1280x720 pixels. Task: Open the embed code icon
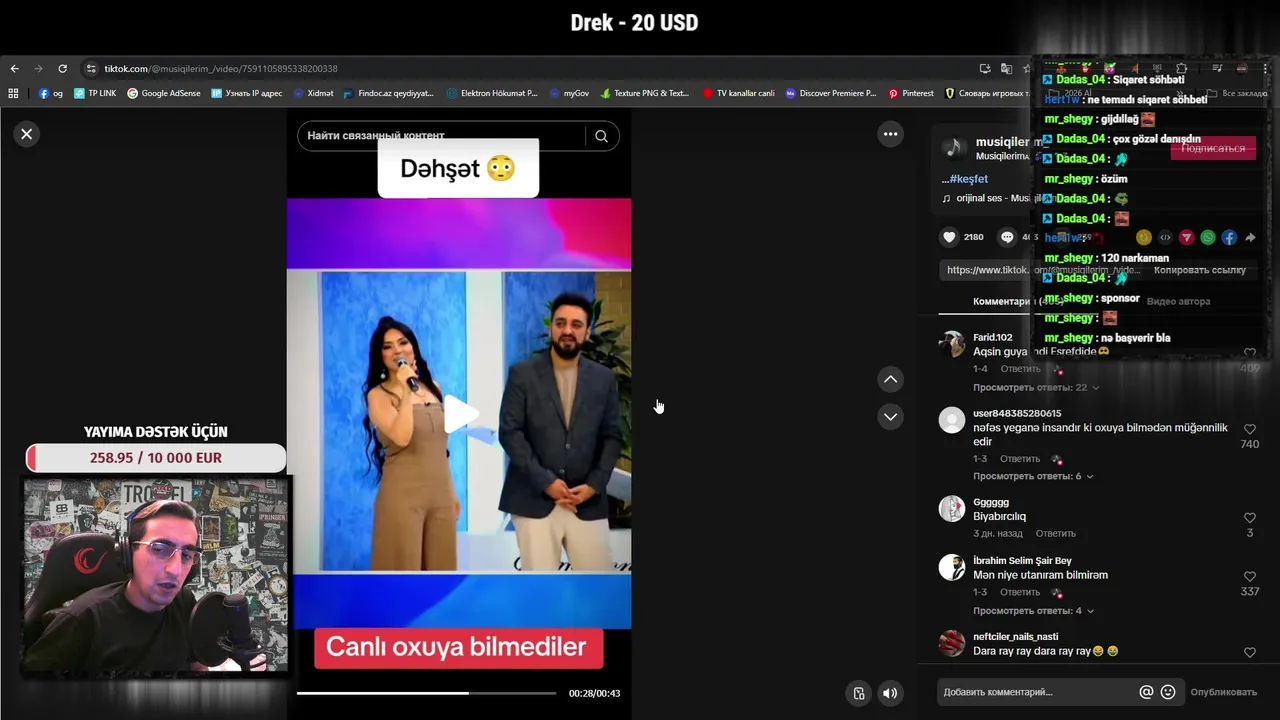[1165, 238]
